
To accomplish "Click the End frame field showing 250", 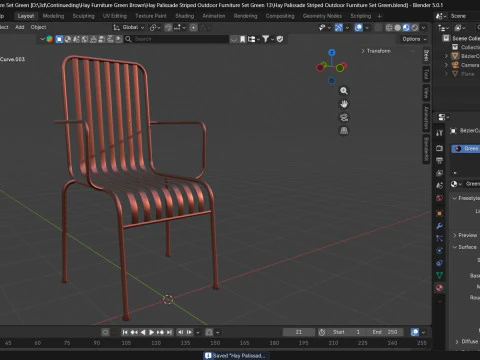I will [385, 332].
